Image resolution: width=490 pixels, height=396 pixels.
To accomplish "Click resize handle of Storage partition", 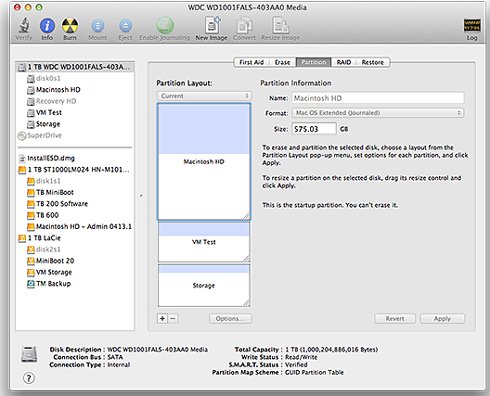I will (246, 303).
